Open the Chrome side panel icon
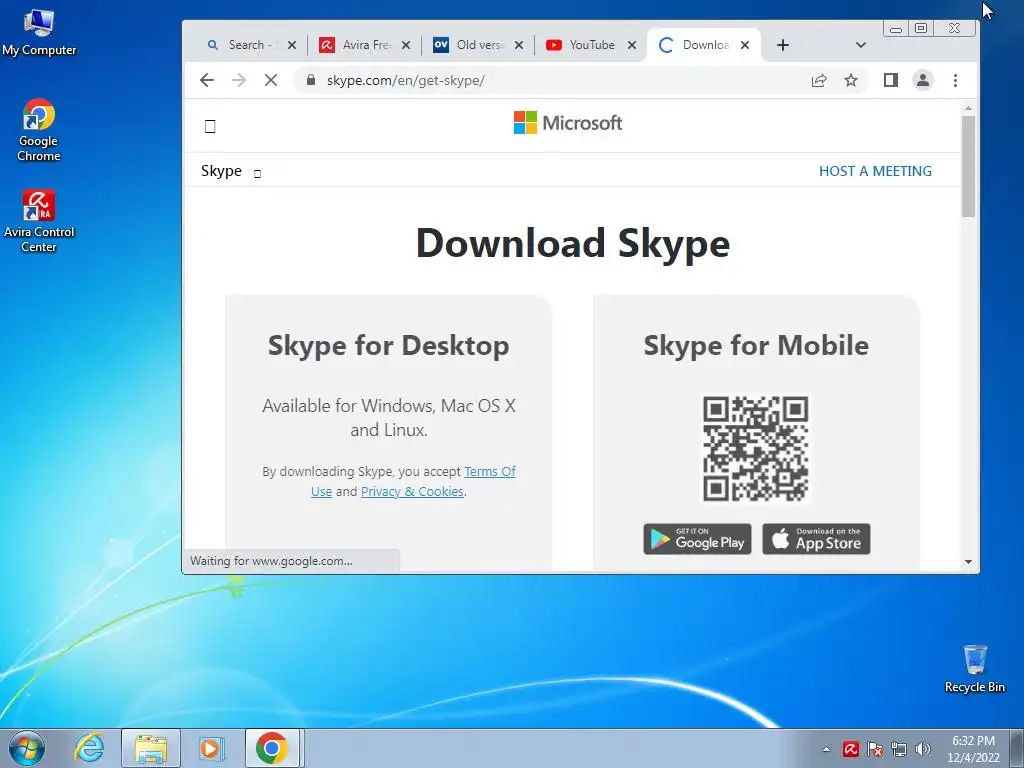This screenshot has height=768, width=1024. click(x=890, y=80)
